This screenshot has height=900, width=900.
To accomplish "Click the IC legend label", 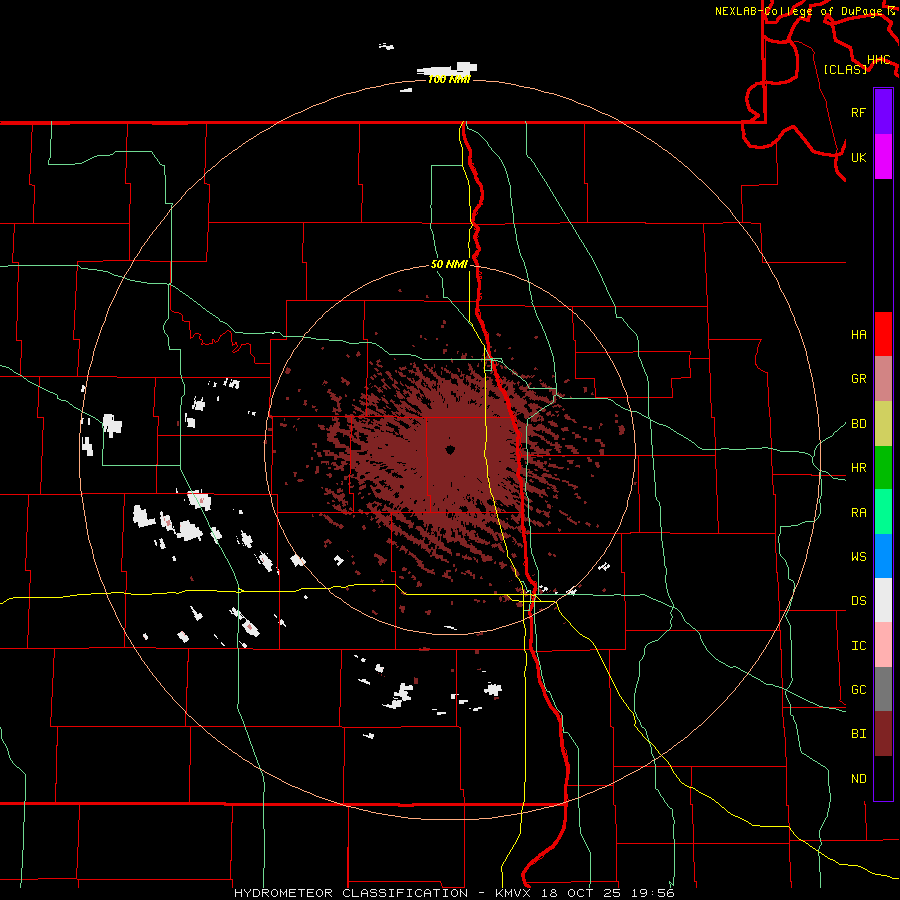I will tap(858, 646).
